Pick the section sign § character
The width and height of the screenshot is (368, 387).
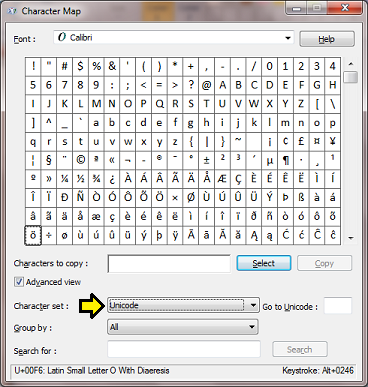49,160
